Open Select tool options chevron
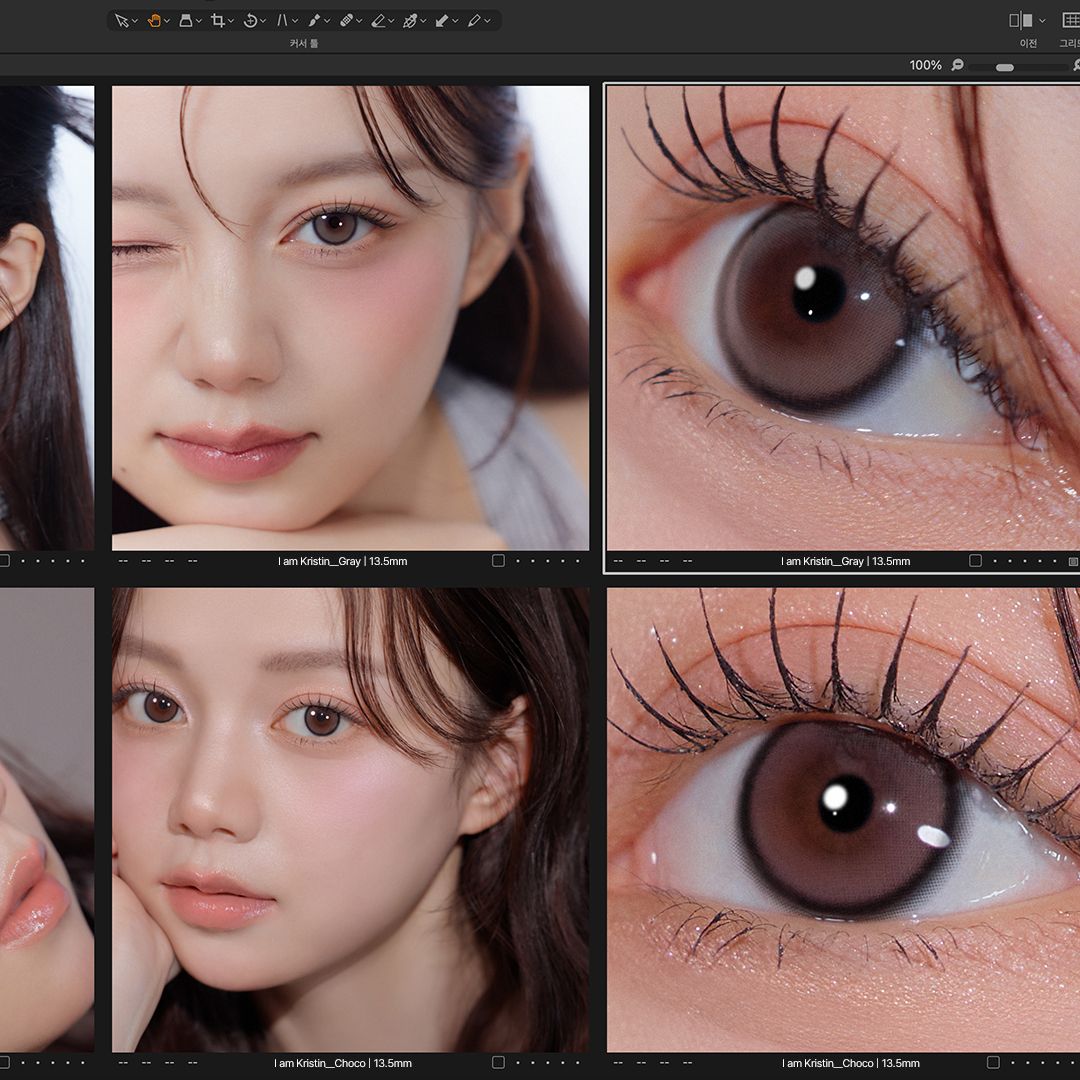The width and height of the screenshot is (1080, 1080). [134, 21]
